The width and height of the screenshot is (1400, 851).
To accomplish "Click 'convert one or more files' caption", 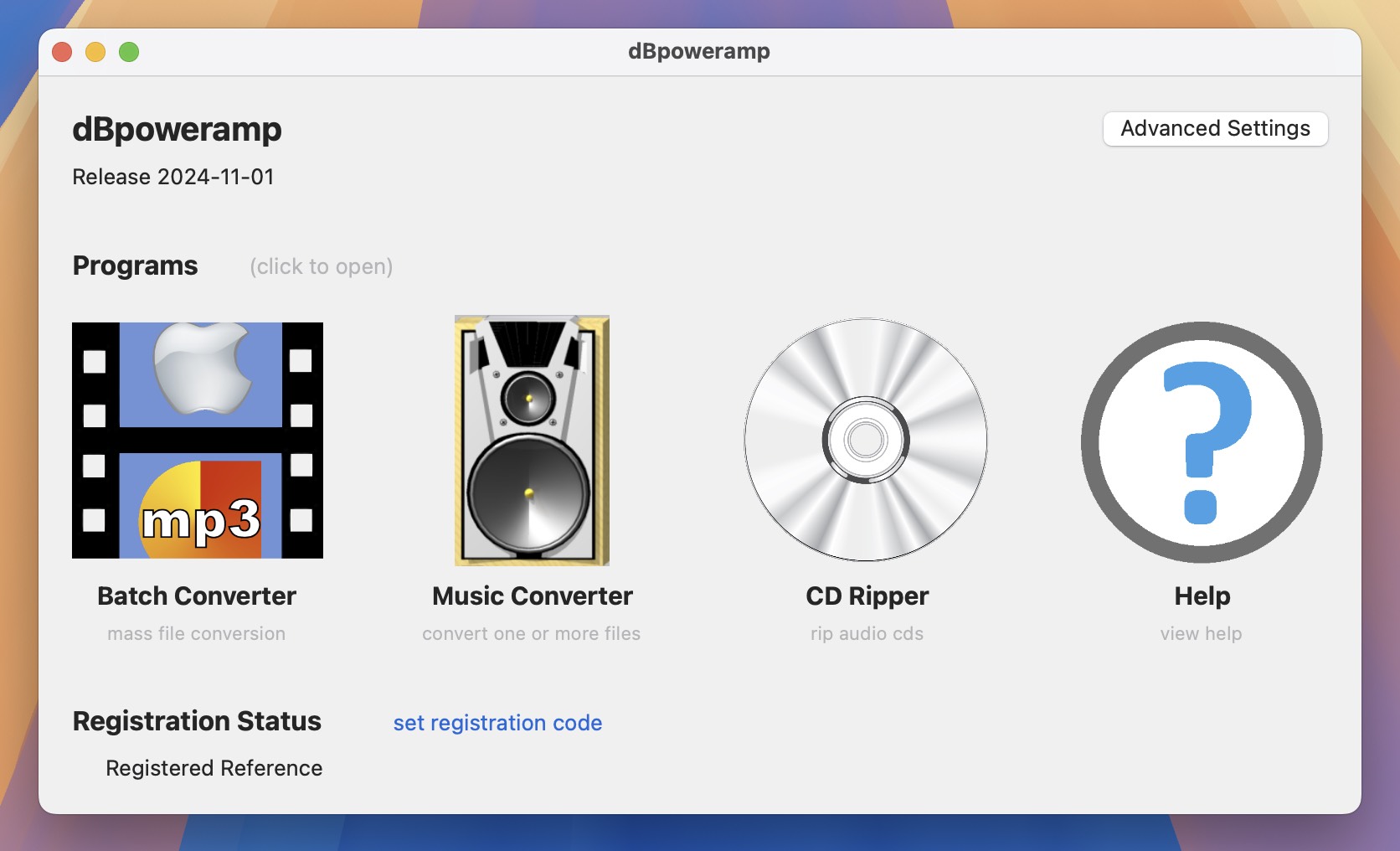I will click(532, 633).
